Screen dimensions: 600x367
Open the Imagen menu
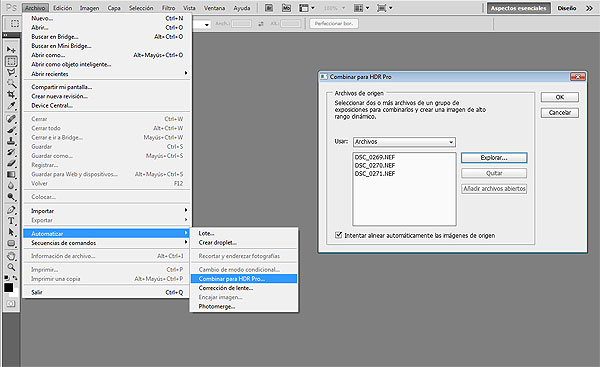tap(90, 8)
